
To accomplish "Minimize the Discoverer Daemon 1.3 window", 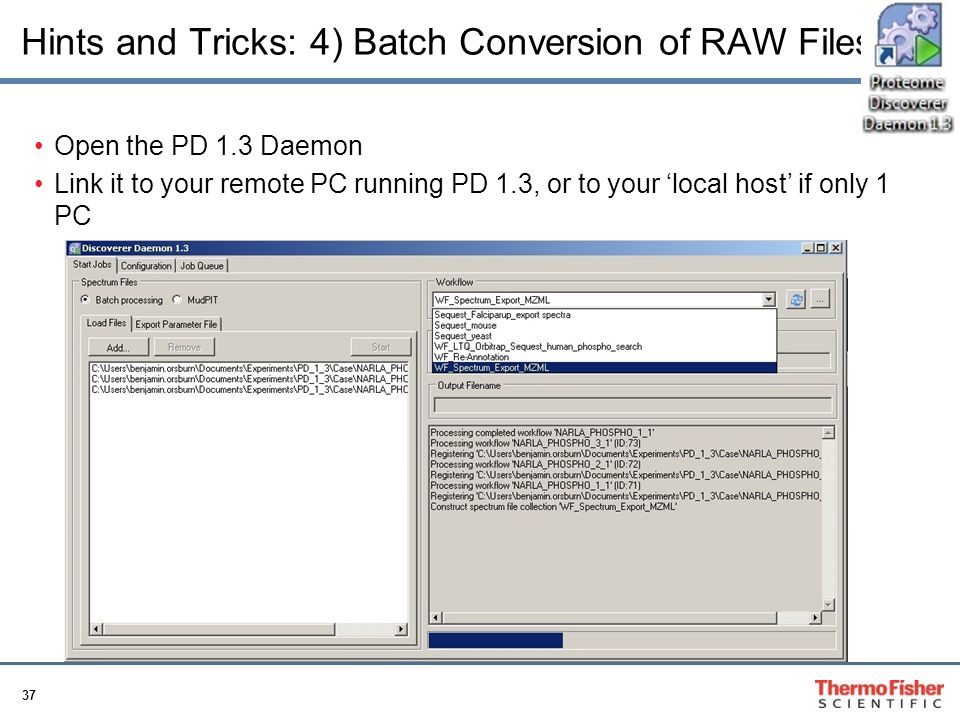I will (x=808, y=248).
